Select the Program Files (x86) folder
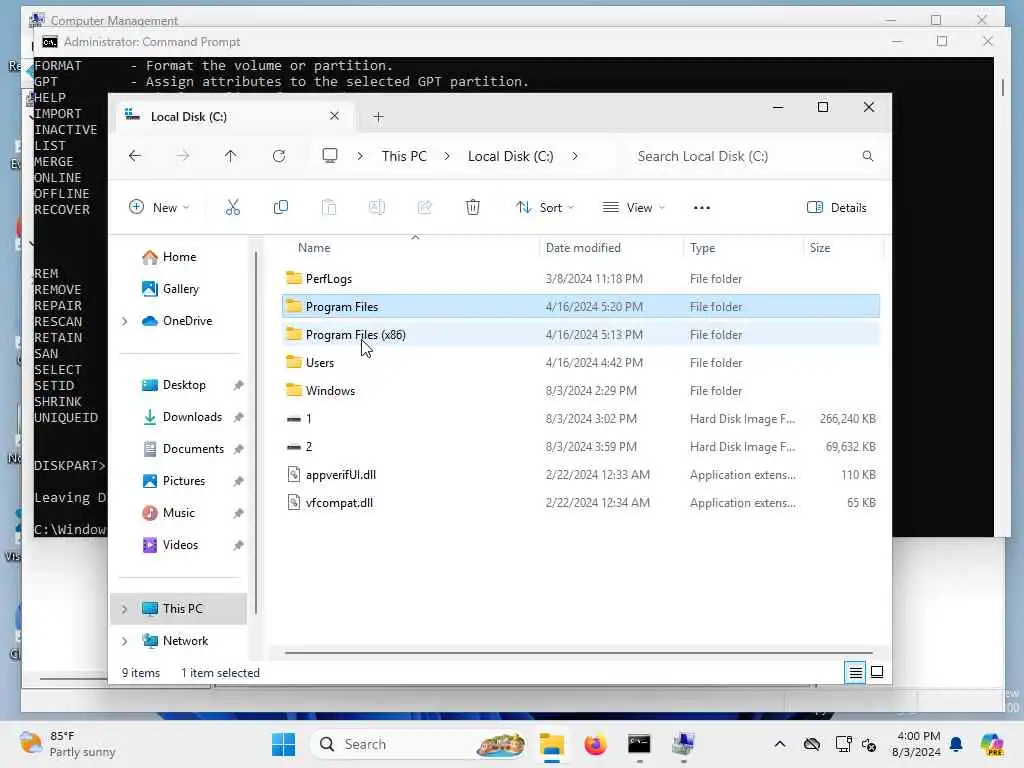The height and width of the screenshot is (768, 1024). pos(581,334)
